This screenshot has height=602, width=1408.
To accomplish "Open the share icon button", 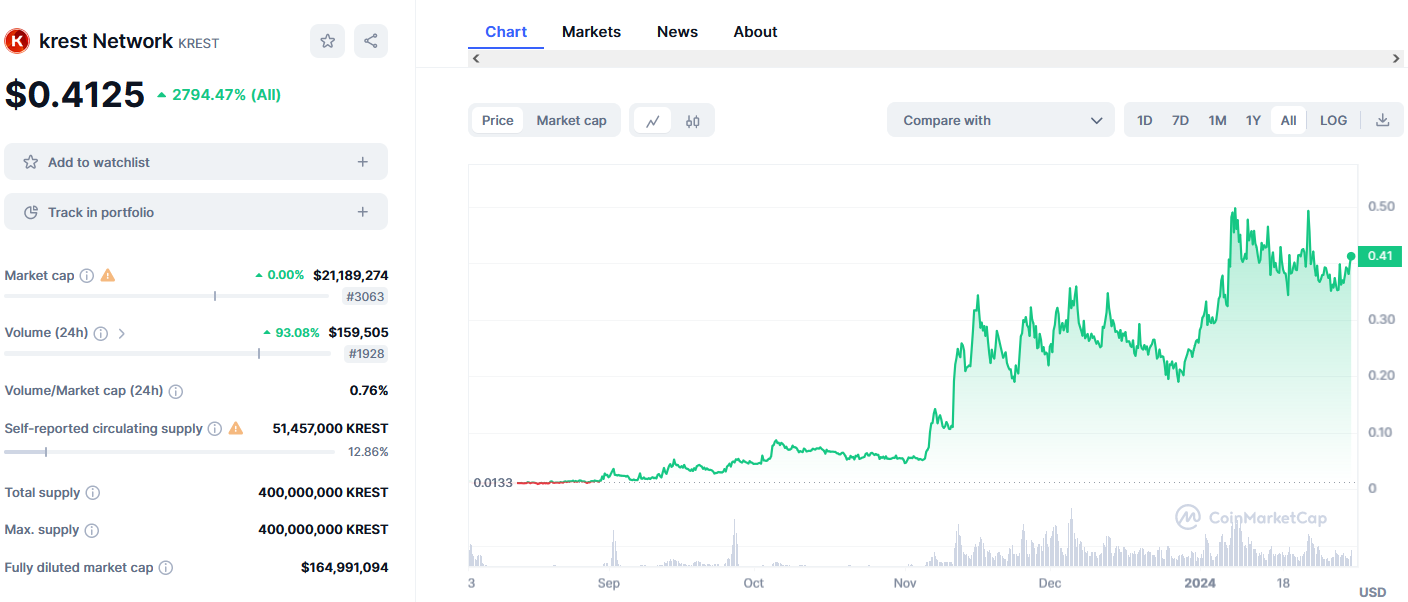I will pyautogui.click(x=371, y=41).
